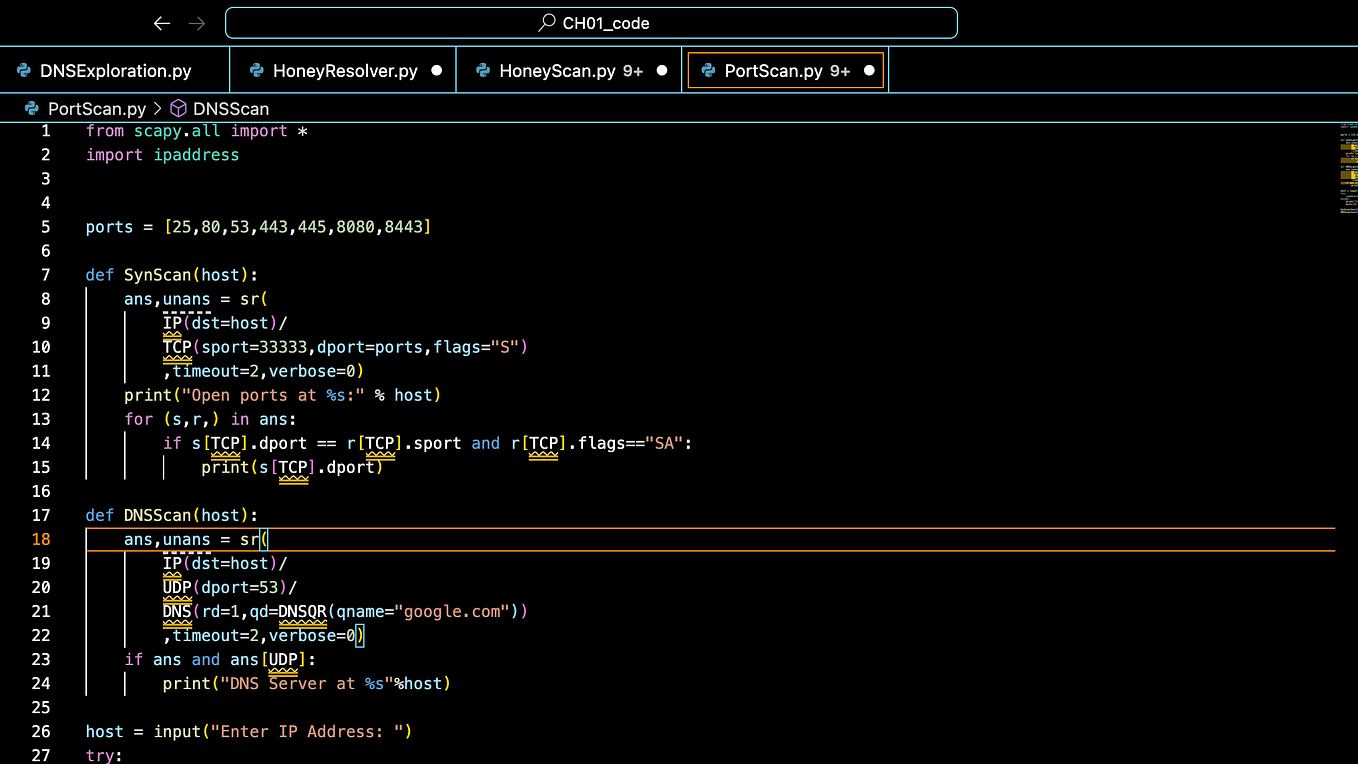This screenshot has height=764, width=1358.
Task: Click the unsaved changes dot on HoneyScan.py tab
Action: (x=661, y=70)
